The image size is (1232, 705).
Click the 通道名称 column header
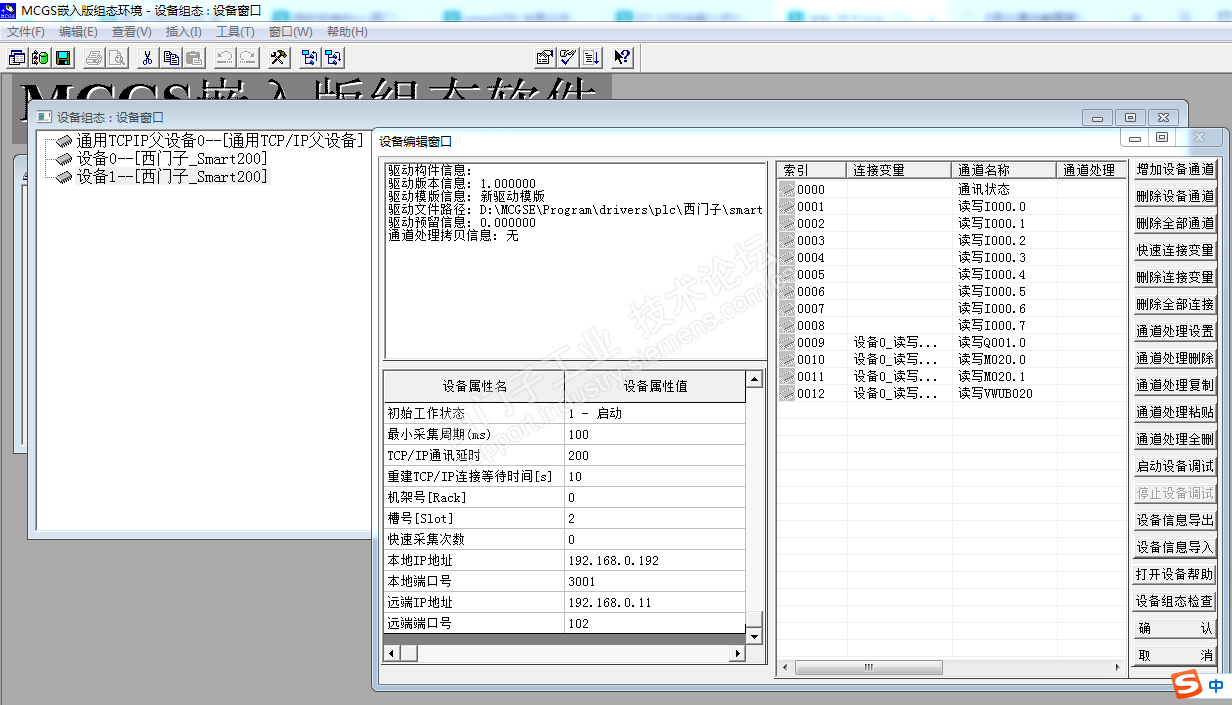pyautogui.click(x=1004, y=170)
